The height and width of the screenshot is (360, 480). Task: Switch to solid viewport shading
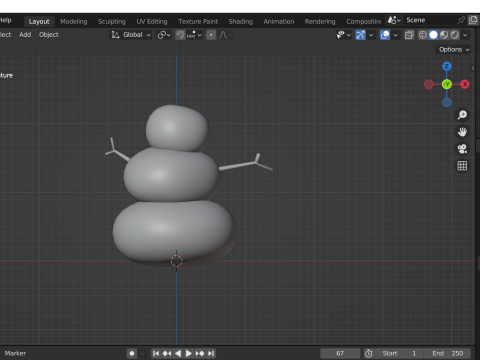(x=433, y=35)
